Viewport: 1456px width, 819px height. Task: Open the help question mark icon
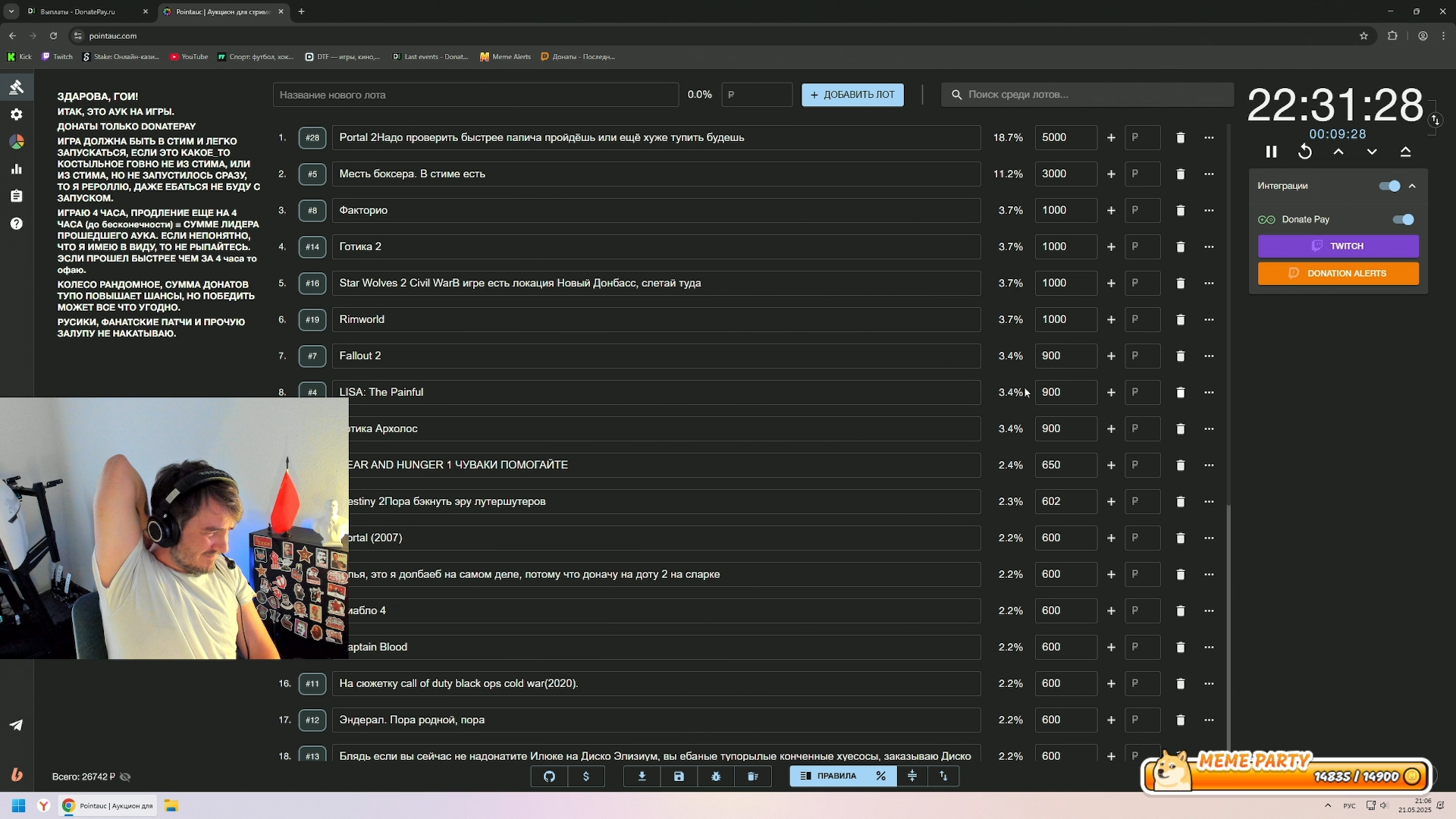tap(17, 224)
